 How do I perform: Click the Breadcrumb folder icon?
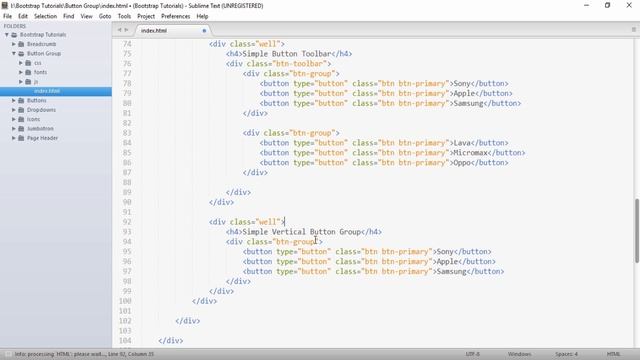(21, 44)
